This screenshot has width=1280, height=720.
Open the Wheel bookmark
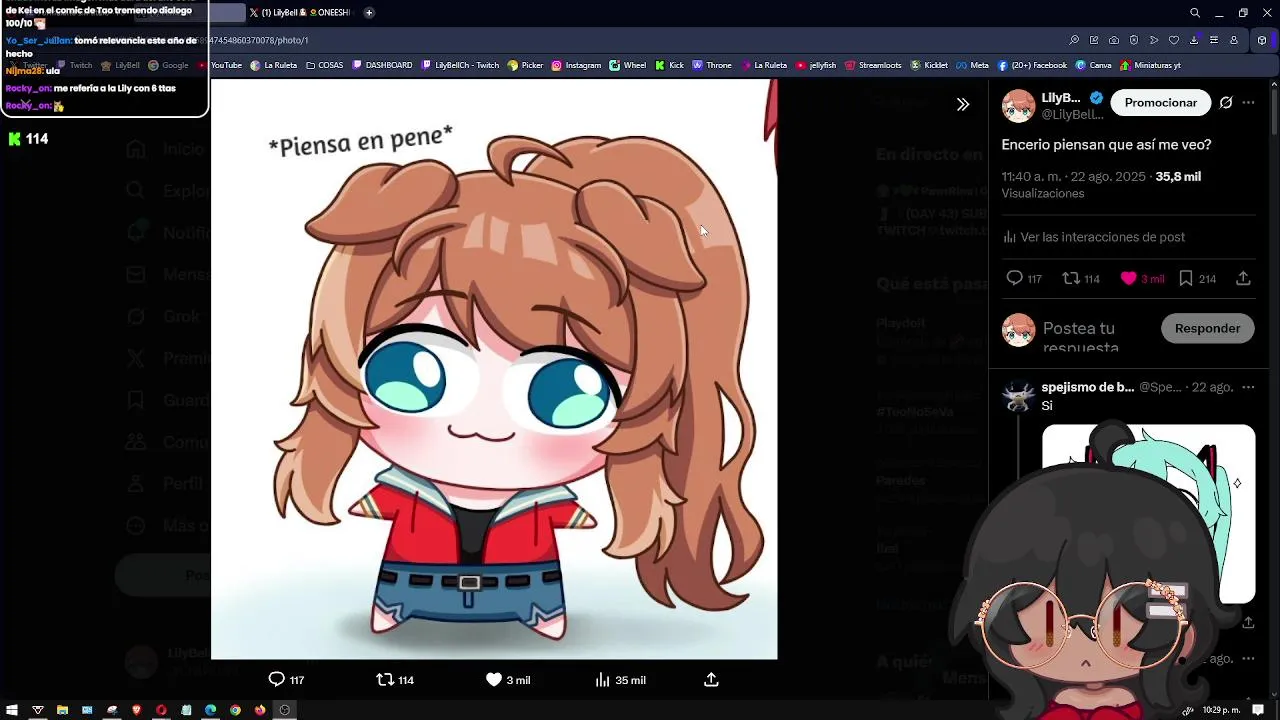pos(628,65)
